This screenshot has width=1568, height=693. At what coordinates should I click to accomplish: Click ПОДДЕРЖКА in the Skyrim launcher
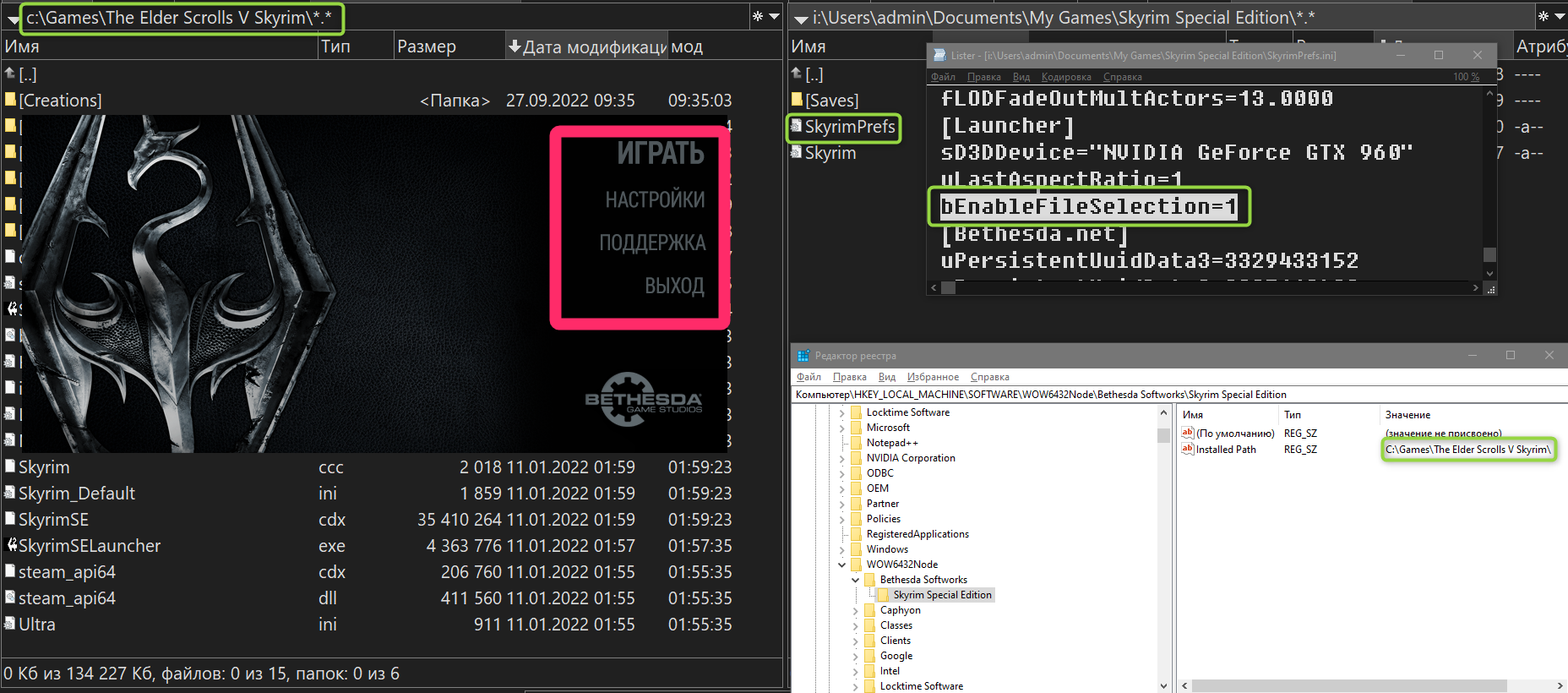(x=652, y=243)
